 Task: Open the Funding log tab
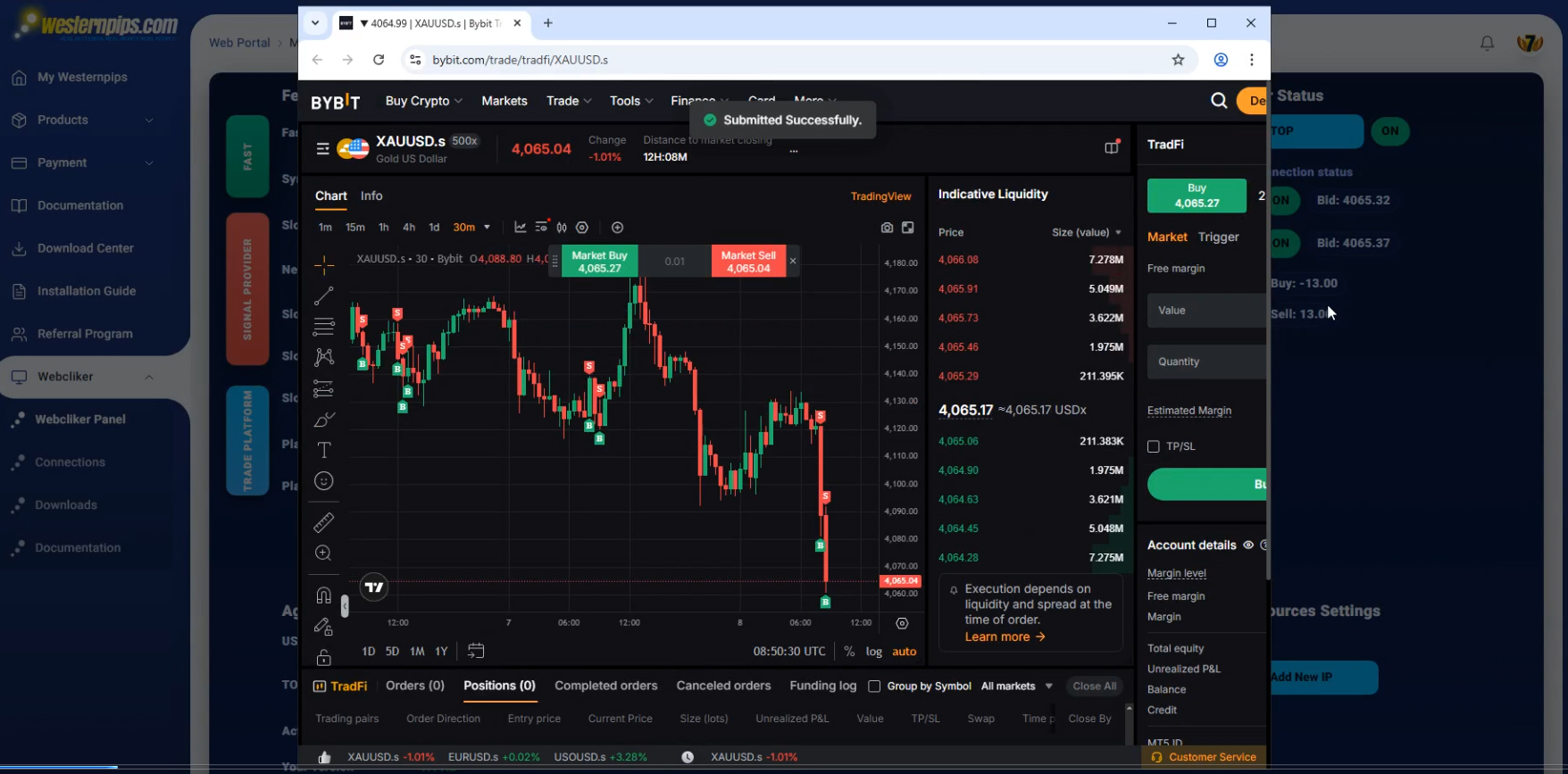(x=822, y=686)
